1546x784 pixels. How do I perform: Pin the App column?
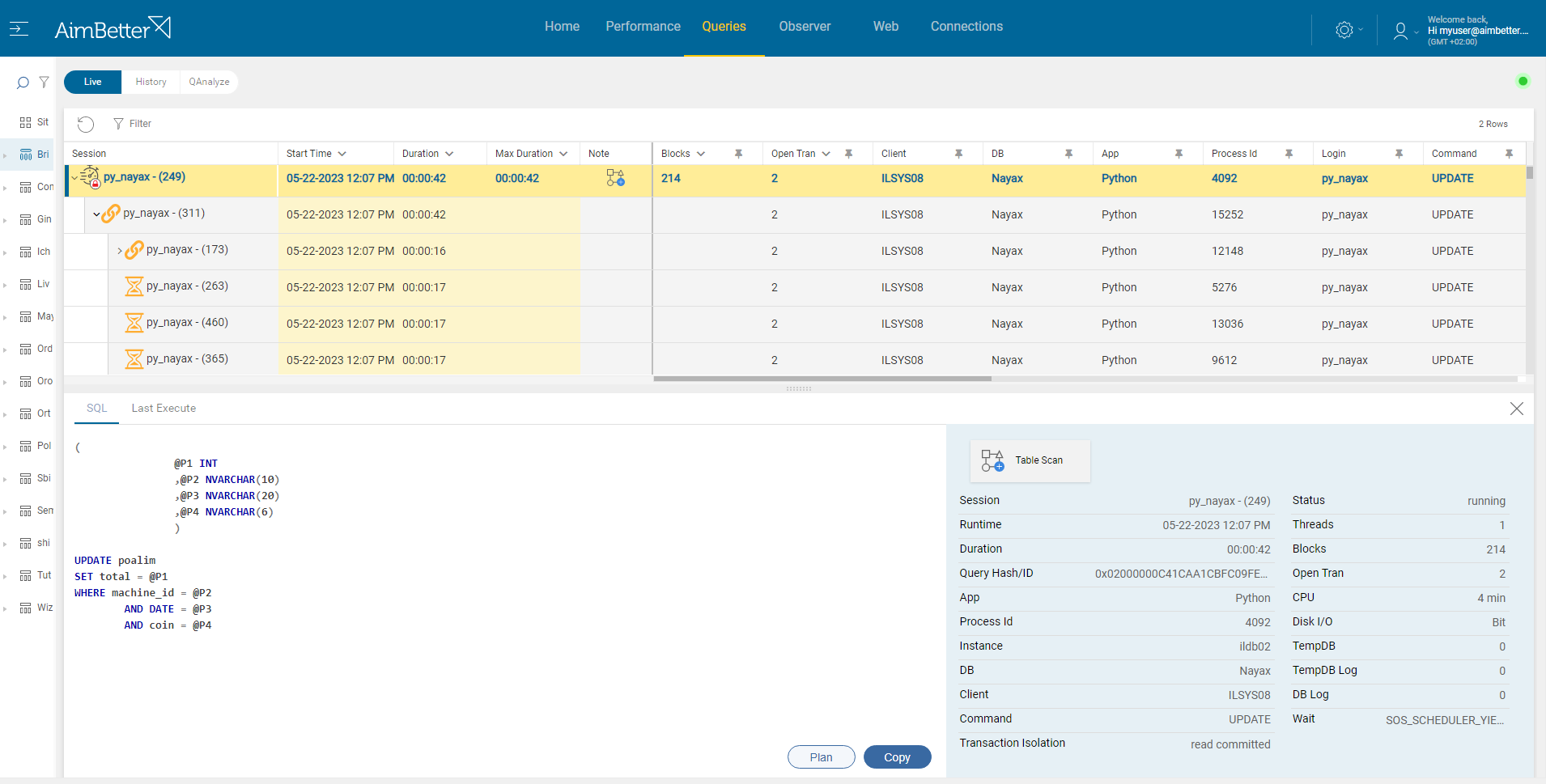pos(1179,154)
